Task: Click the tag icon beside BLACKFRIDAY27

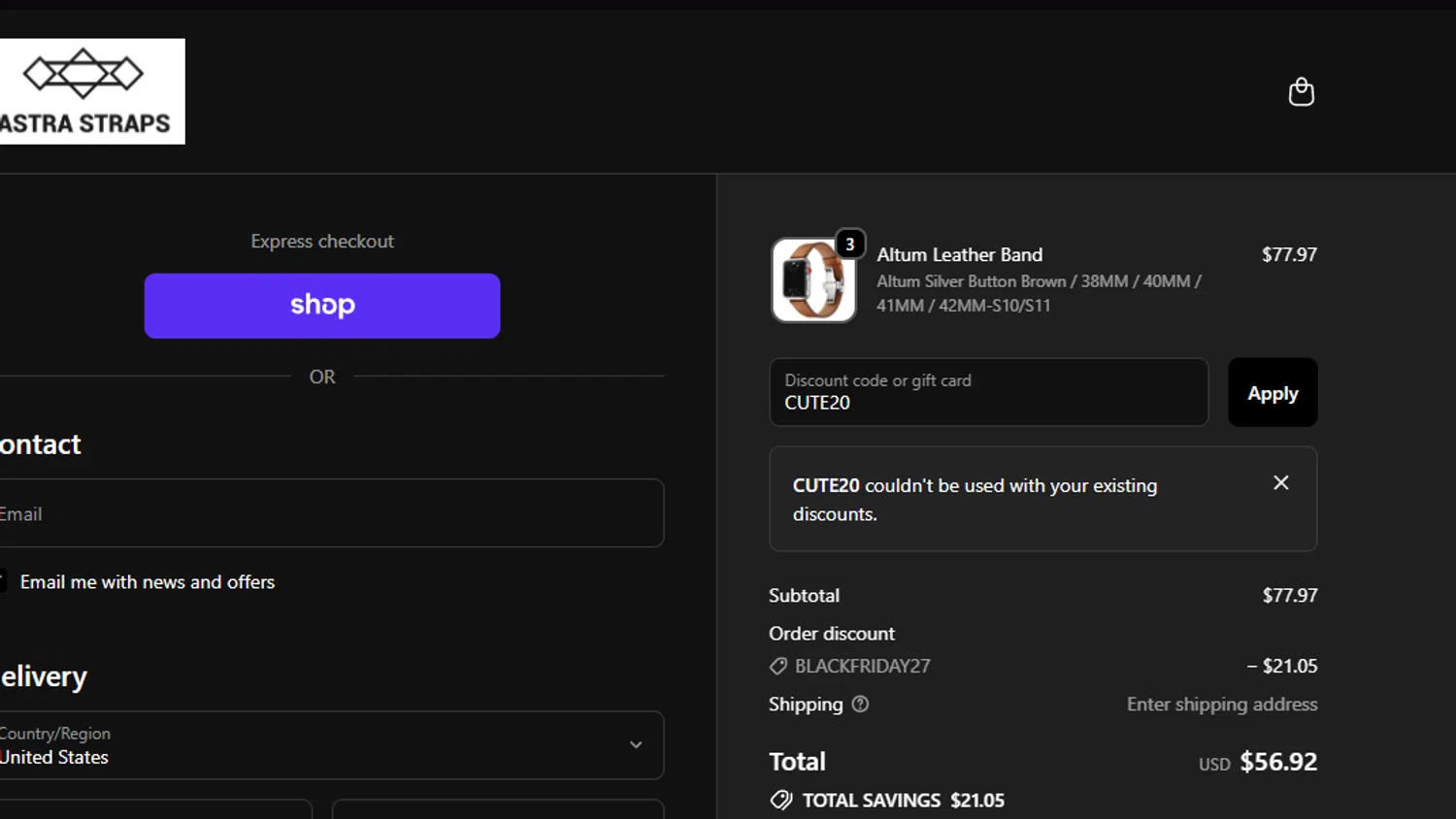Action: [778, 666]
